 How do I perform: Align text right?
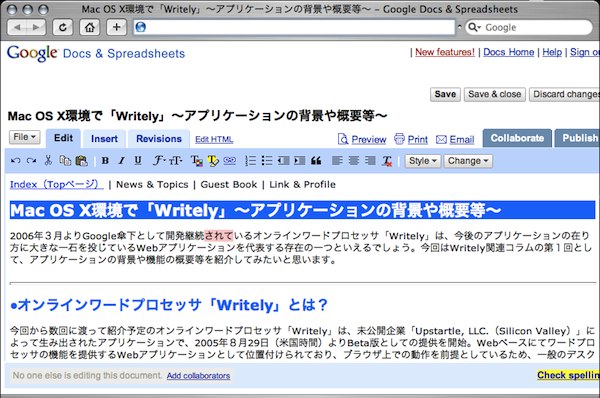pos(370,161)
